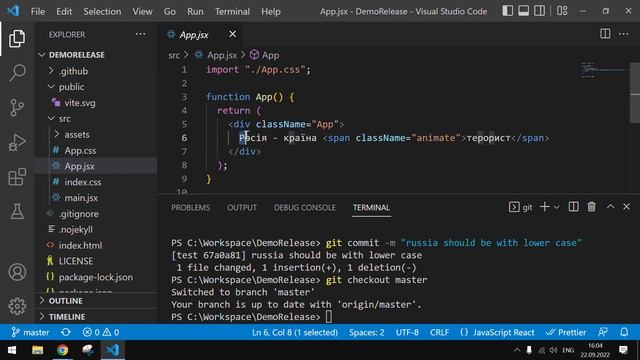The width and height of the screenshot is (640, 360).
Task: Split the editor to the right
Action: pyautogui.click(x=605, y=34)
